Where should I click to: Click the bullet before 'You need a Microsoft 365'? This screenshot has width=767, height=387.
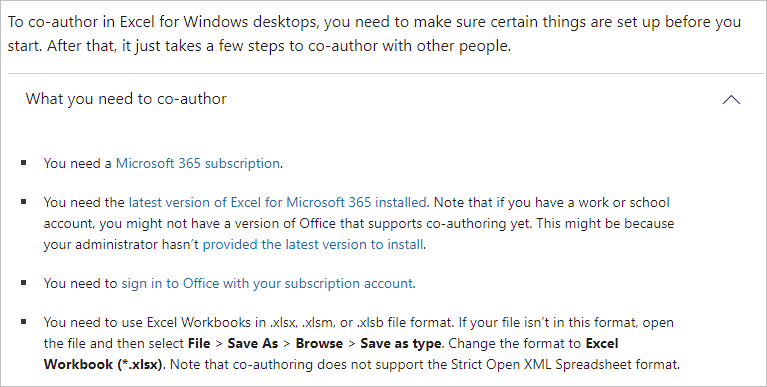pyautogui.click(x=23, y=162)
